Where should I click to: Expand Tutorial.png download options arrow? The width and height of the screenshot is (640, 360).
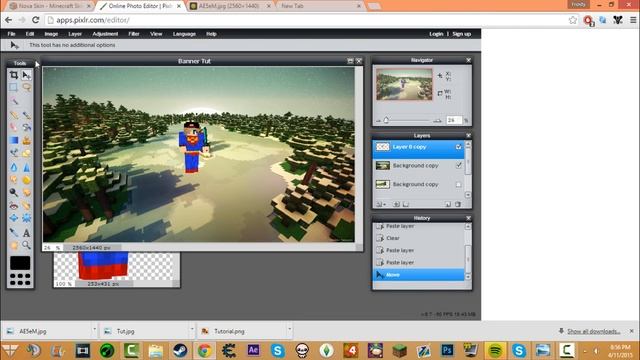pos(289,329)
